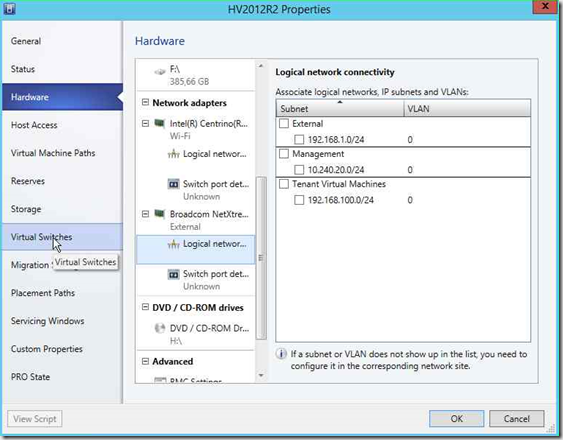Select the F:\ drive icon
Viewport: 563px width, 440px height.
click(159, 71)
